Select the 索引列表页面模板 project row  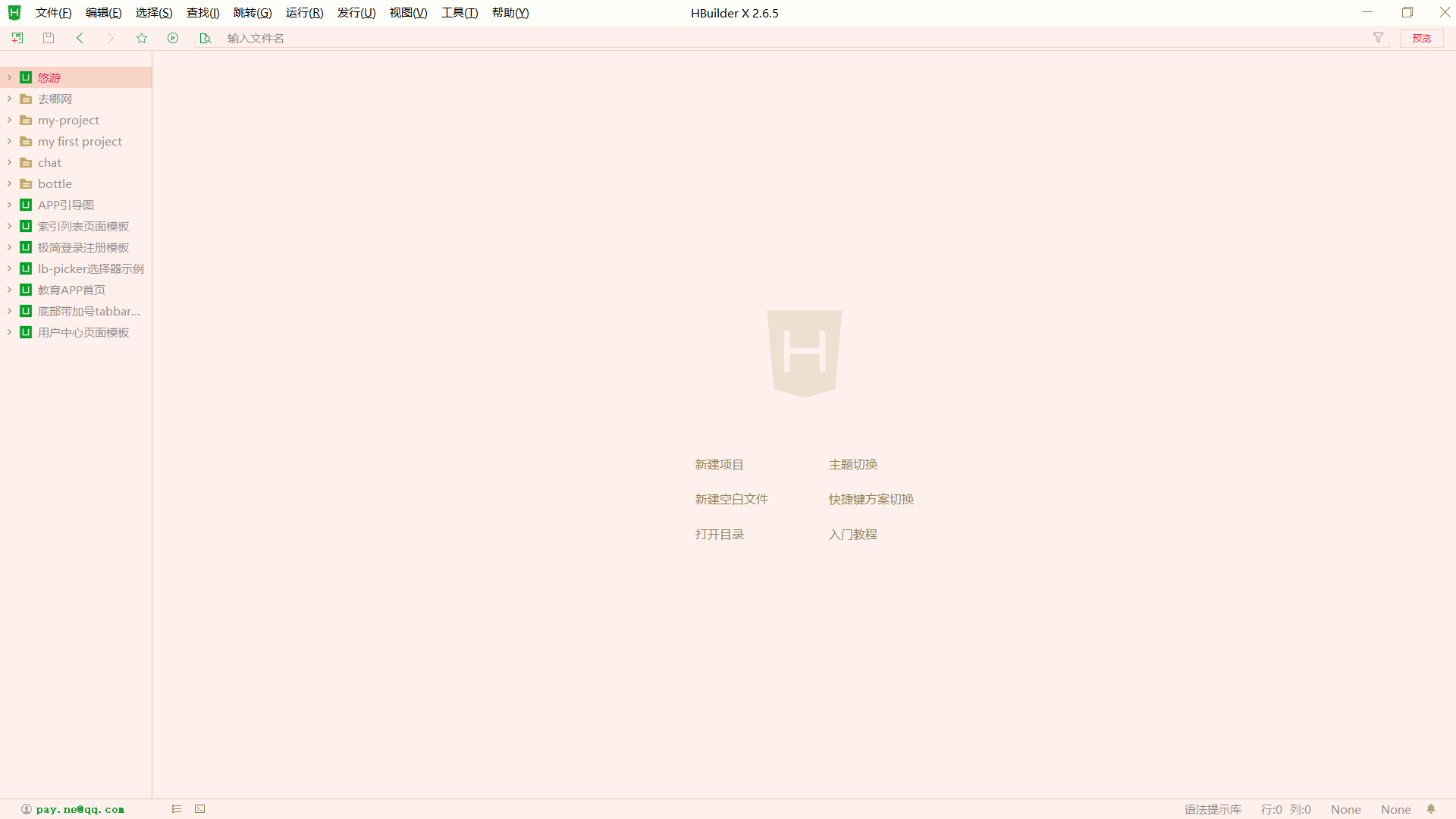tap(76, 226)
